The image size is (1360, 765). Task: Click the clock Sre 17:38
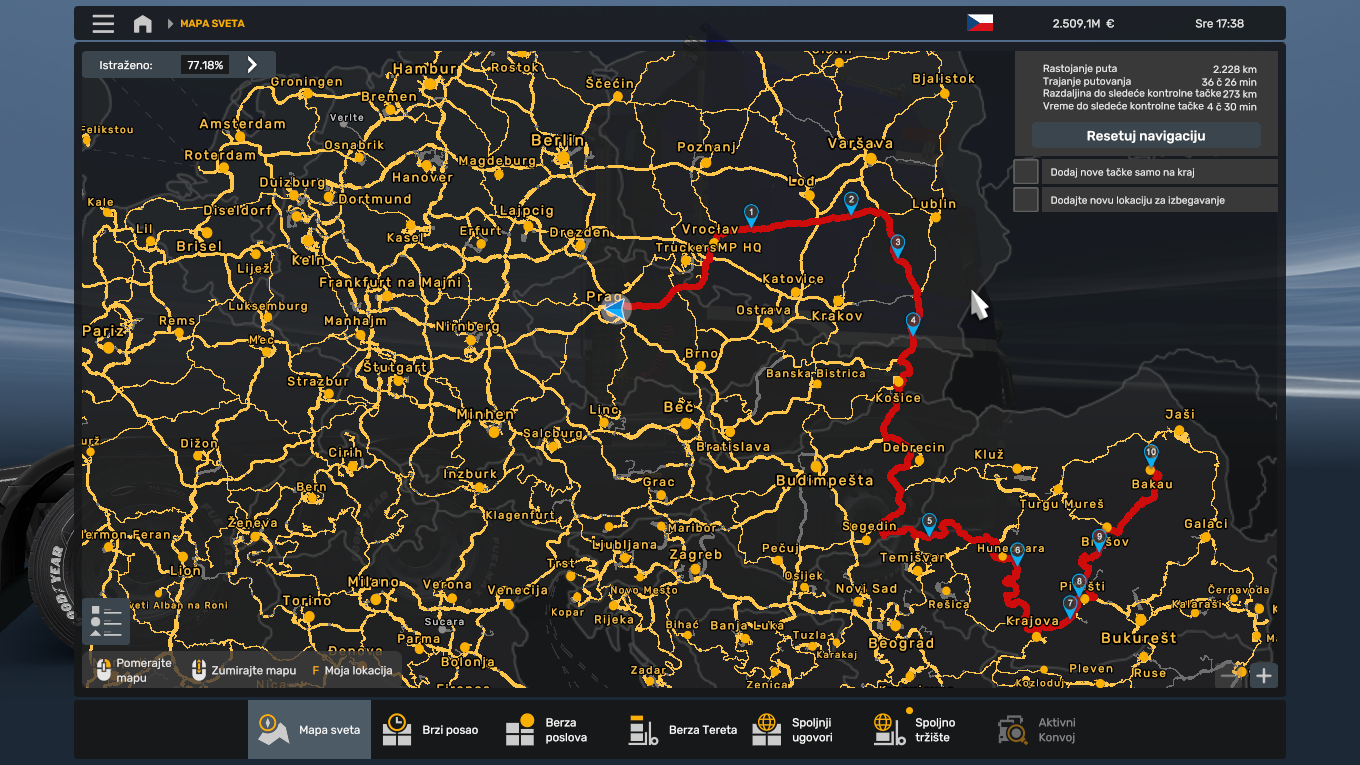click(1219, 23)
